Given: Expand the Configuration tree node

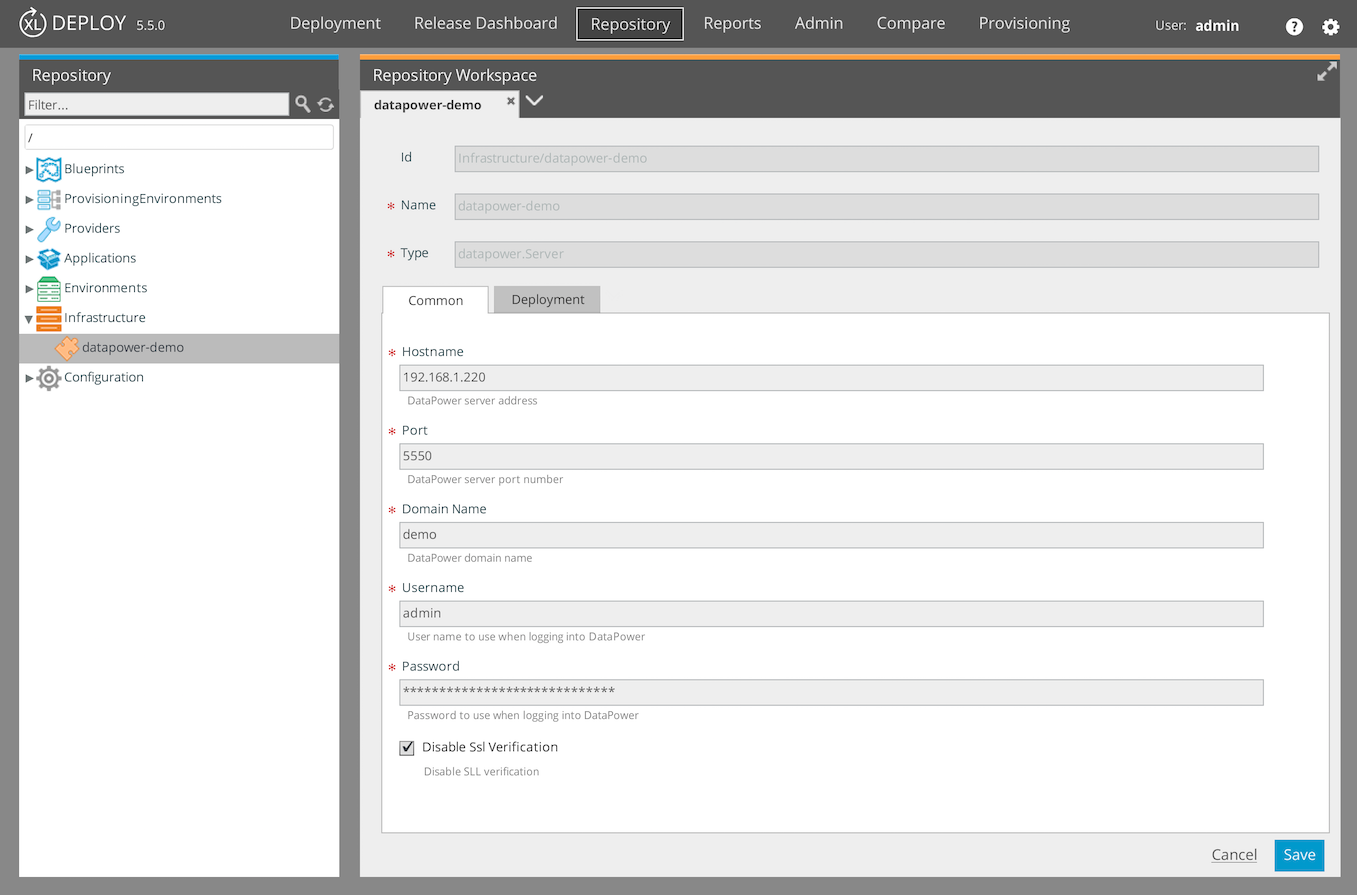Looking at the screenshot, I should click(x=30, y=378).
